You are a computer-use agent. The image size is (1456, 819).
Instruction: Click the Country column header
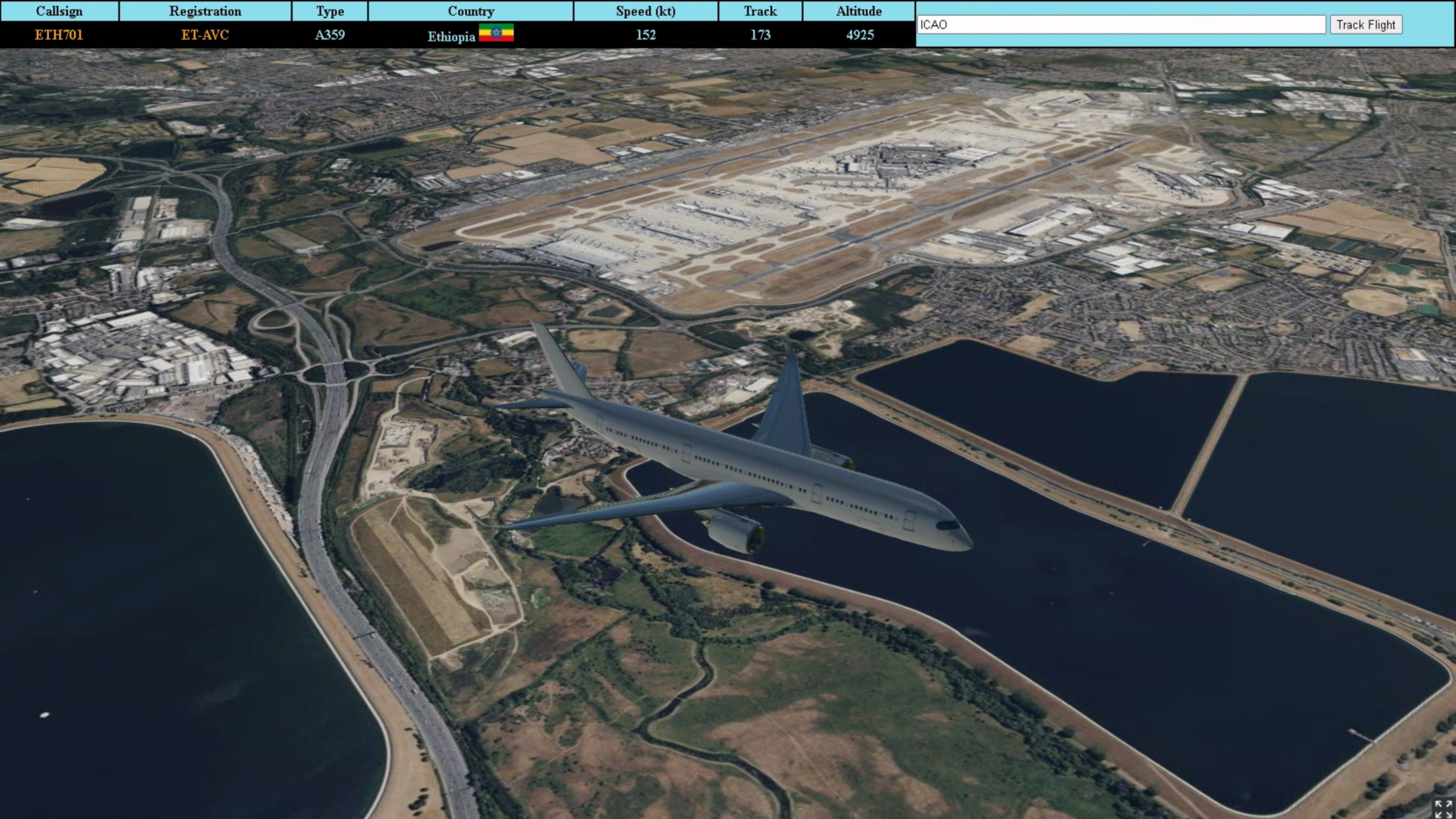coord(470,11)
